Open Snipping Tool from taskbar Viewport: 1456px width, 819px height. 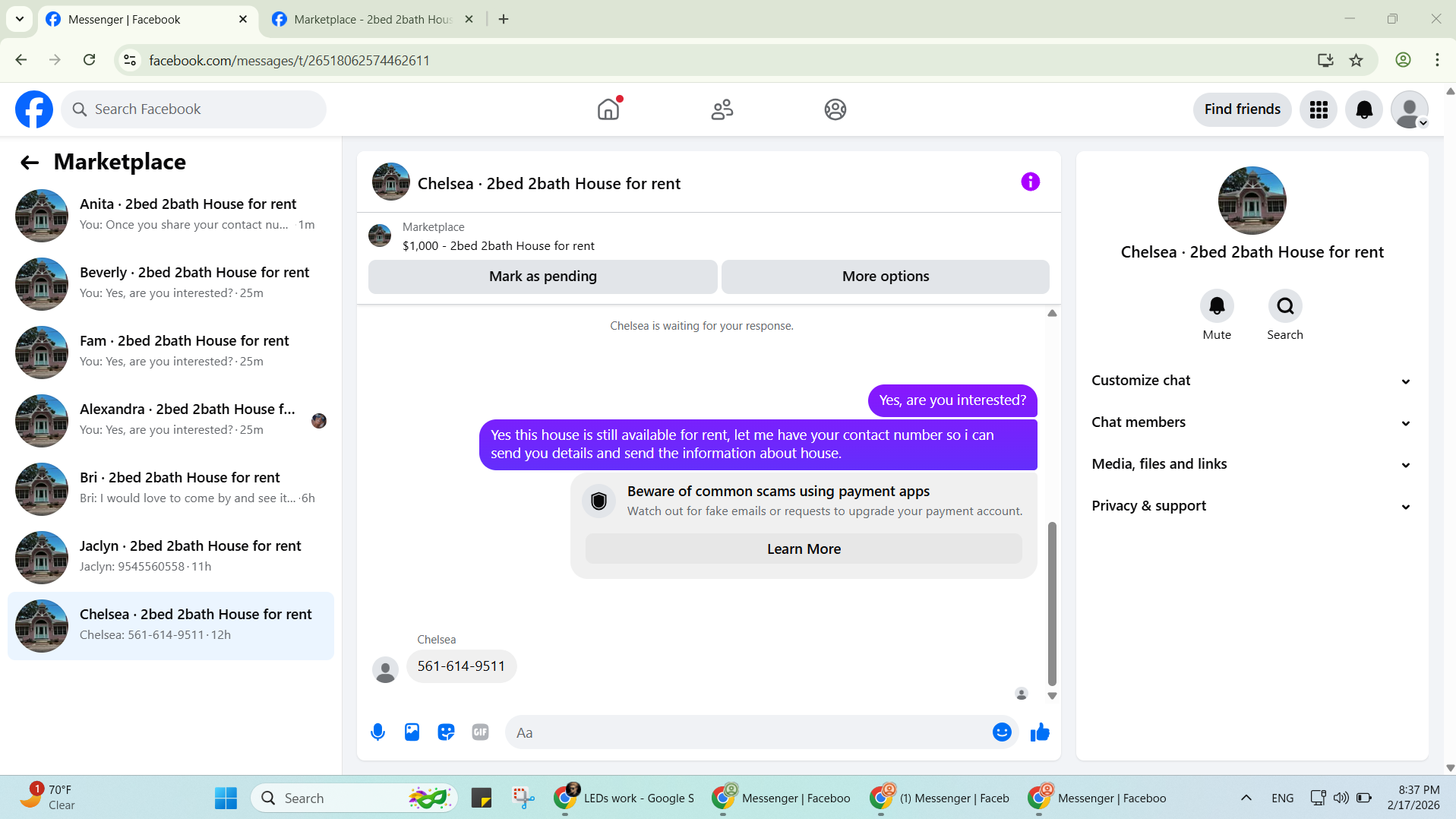click(523, 798)
